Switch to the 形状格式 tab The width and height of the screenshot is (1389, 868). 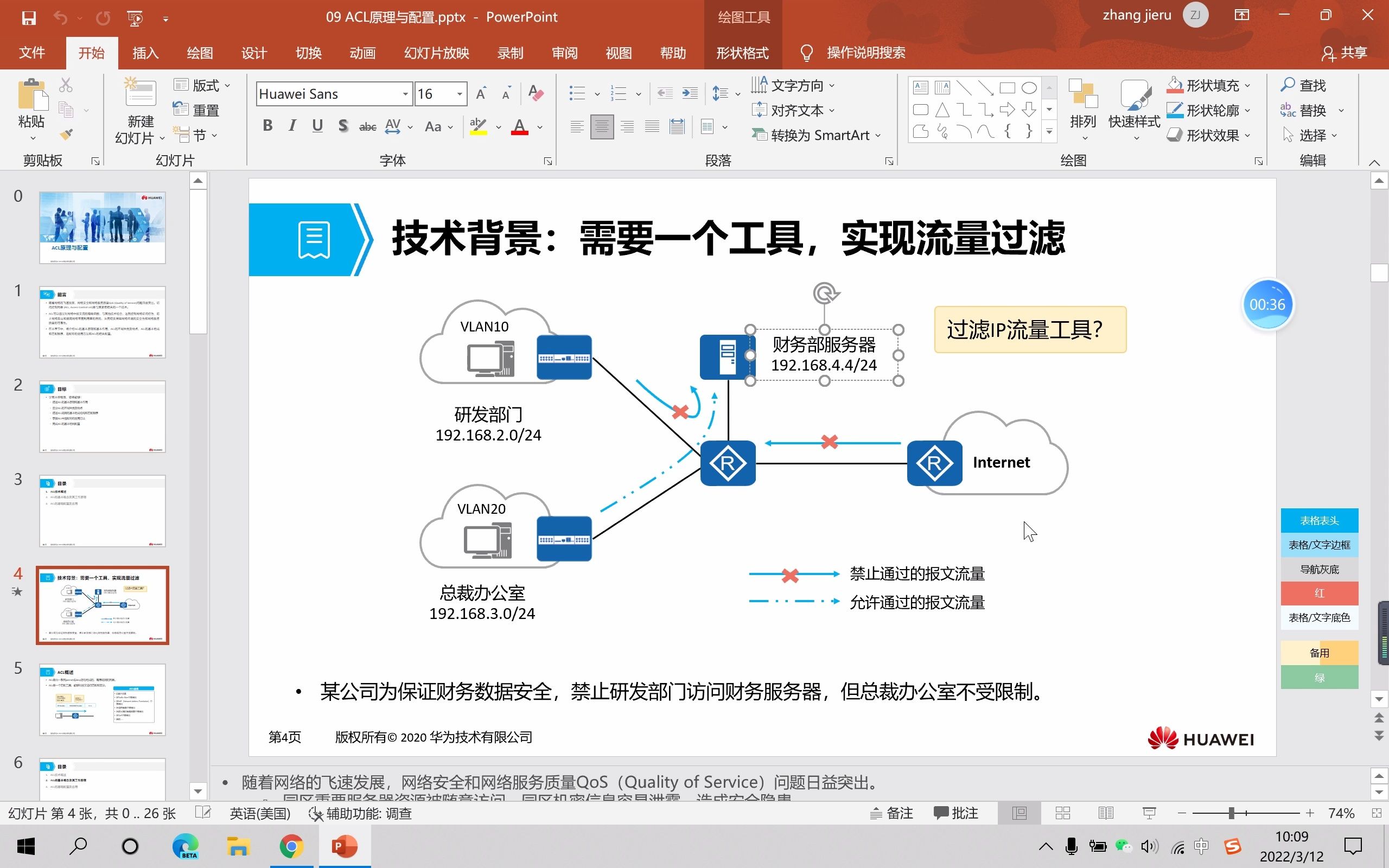pyautogui.click(x=743, y=53)
